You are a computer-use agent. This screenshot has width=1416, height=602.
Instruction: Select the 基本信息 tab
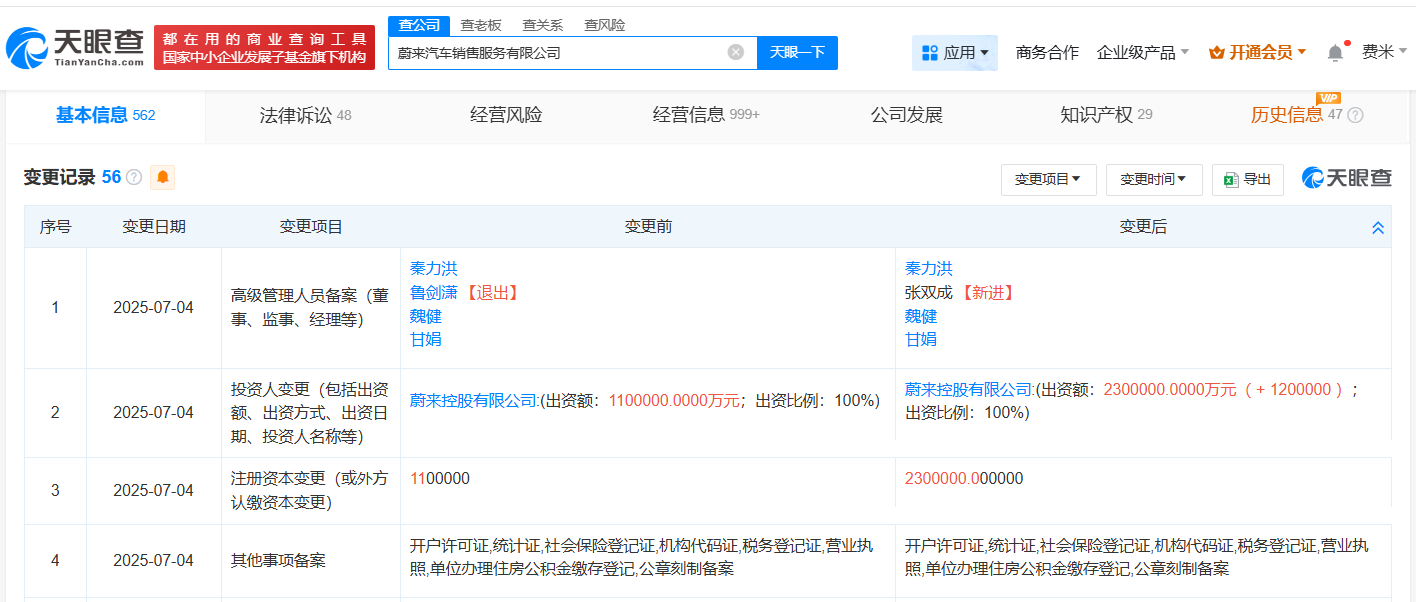pos(105,115)
